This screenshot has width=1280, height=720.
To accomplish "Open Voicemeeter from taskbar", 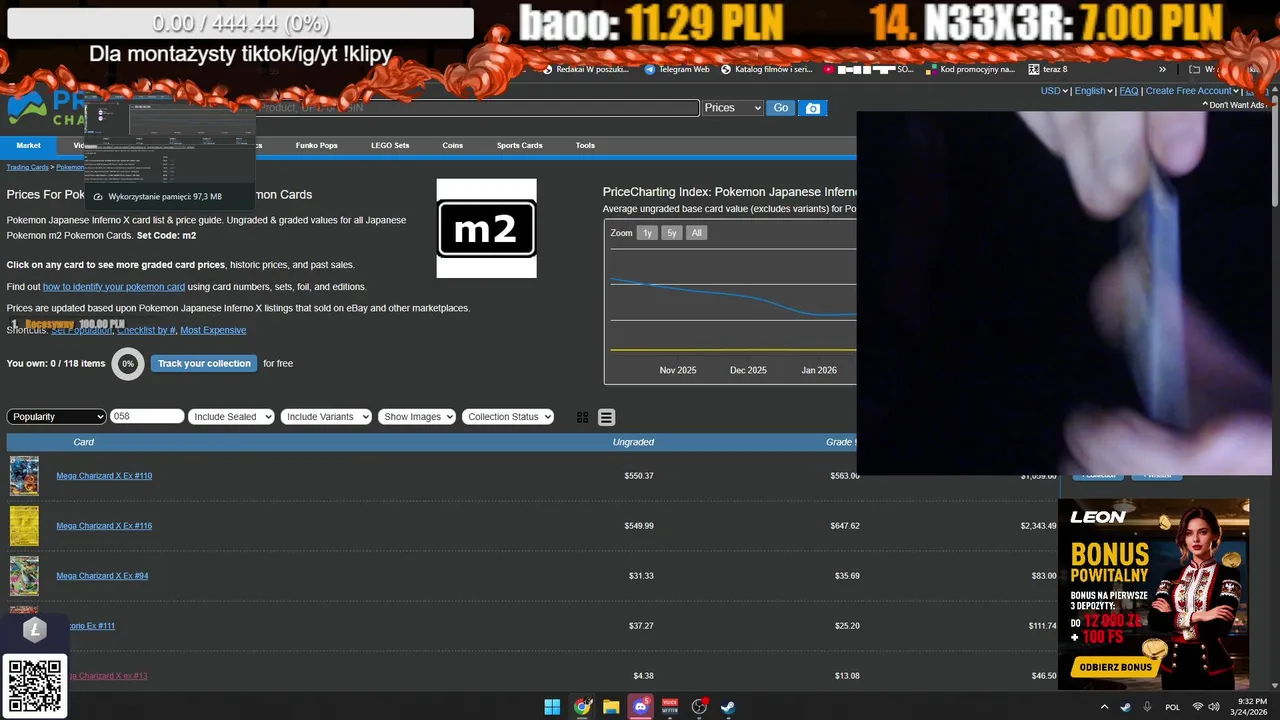I will coord(670,707).
